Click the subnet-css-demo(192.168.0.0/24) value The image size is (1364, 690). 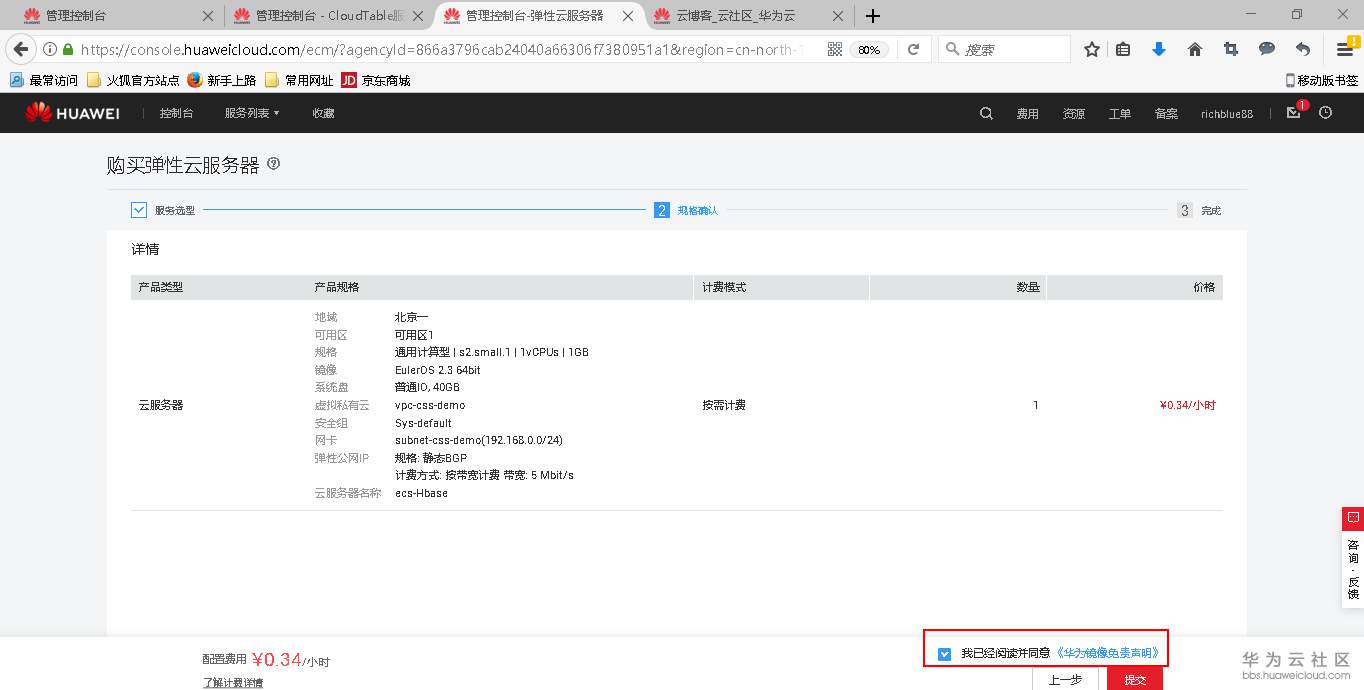(479, 440)
